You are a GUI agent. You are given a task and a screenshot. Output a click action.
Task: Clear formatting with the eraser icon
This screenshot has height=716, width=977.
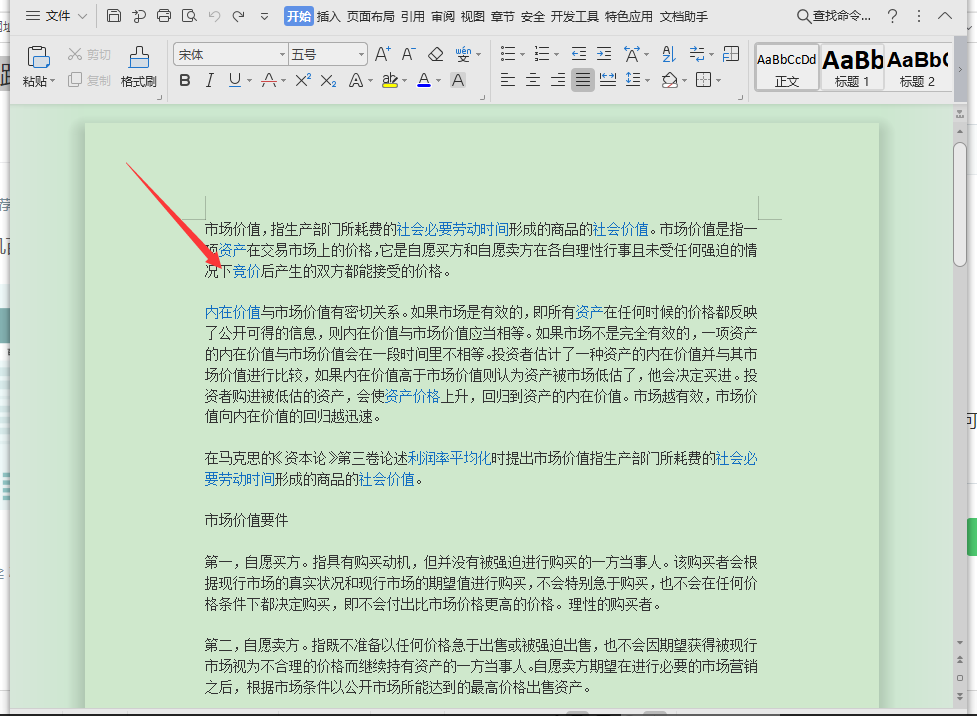[436, 54]
